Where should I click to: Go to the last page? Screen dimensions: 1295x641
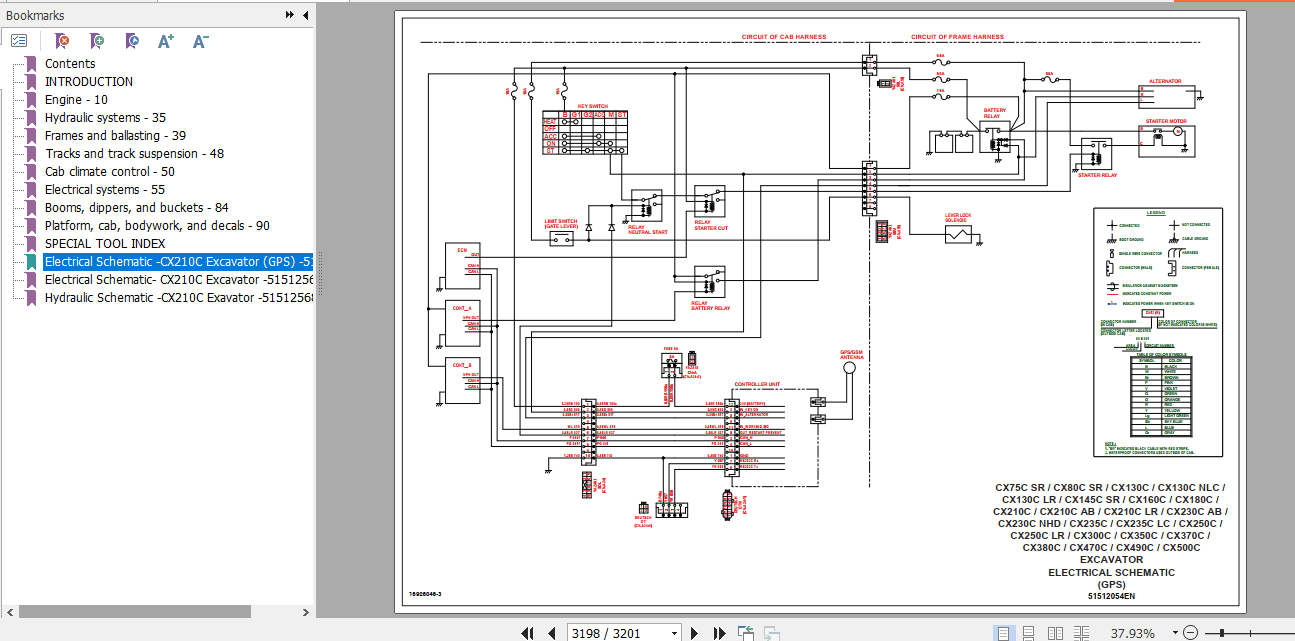point(718,633)
